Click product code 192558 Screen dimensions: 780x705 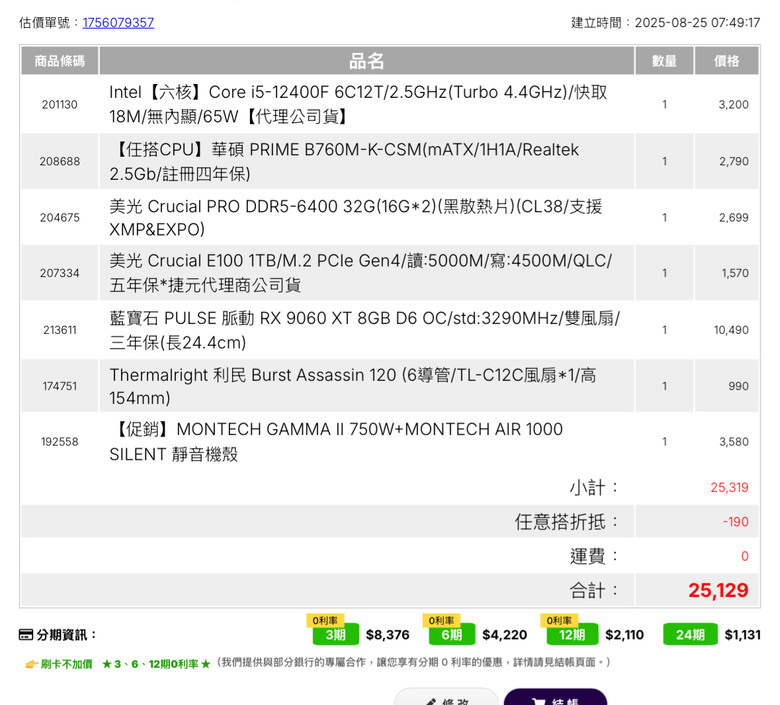pos(60,442)
